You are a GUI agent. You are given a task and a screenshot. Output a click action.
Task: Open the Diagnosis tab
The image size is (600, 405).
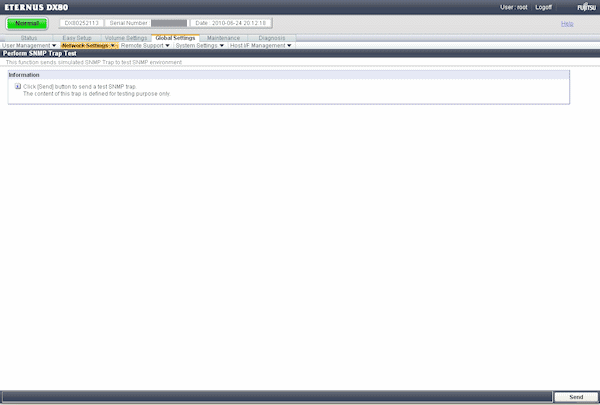pyautogui.click(x=272, y=38)
